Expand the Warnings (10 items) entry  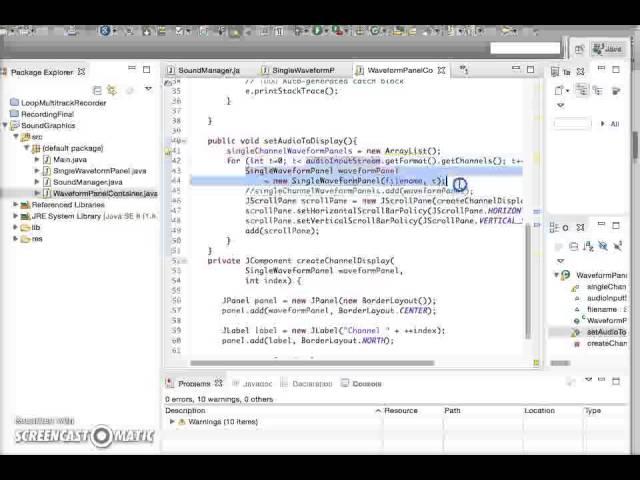(172, 422)
